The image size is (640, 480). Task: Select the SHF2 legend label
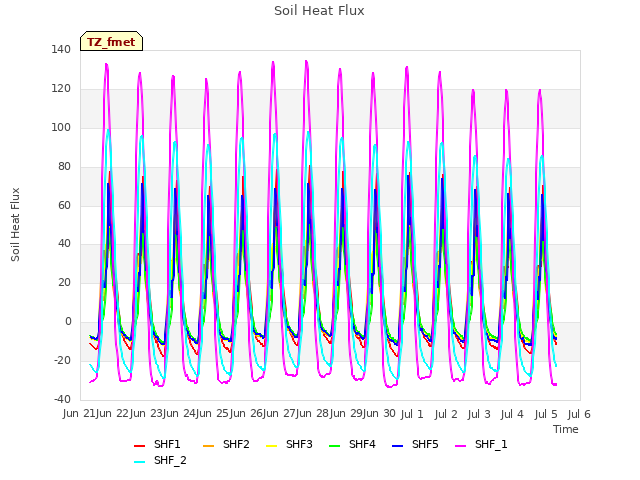[236, 444]
